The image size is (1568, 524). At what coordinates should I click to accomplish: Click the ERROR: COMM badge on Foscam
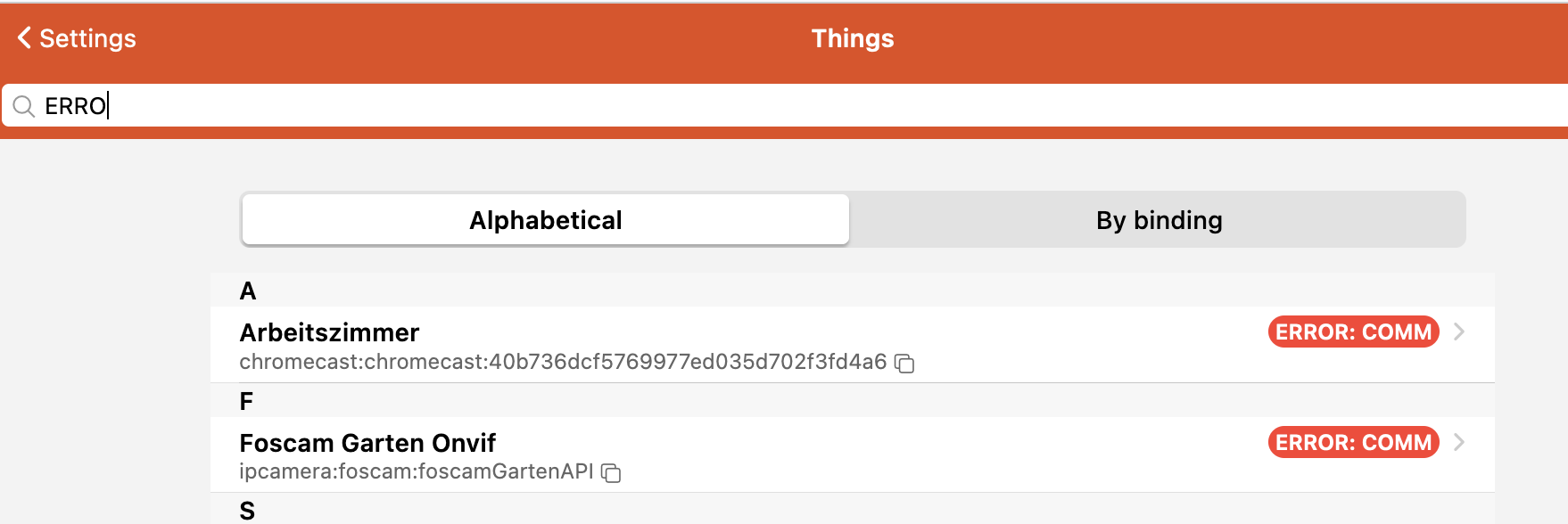1353,443
